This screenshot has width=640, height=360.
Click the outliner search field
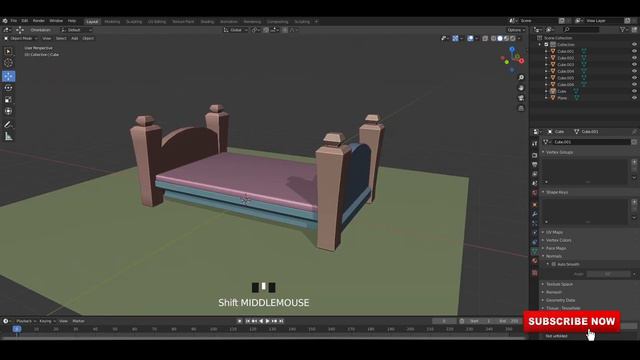point(581,29)
